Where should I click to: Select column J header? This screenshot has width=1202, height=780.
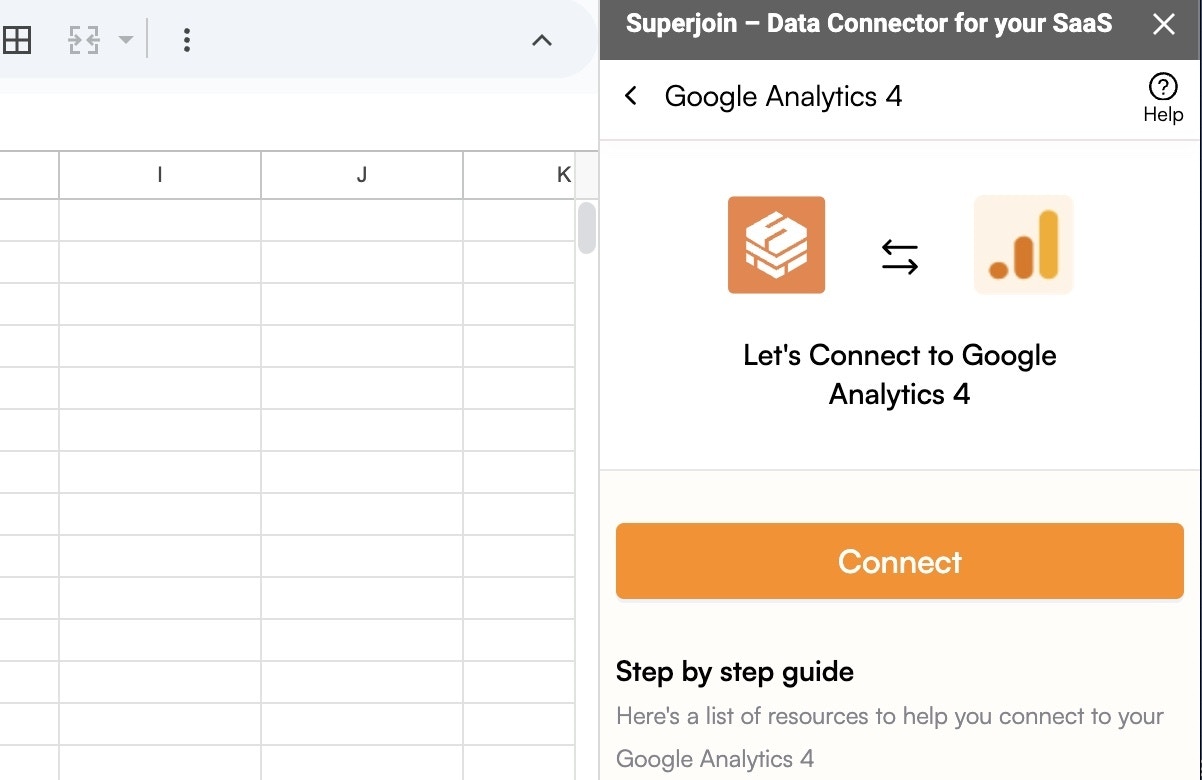click(362, 175)
